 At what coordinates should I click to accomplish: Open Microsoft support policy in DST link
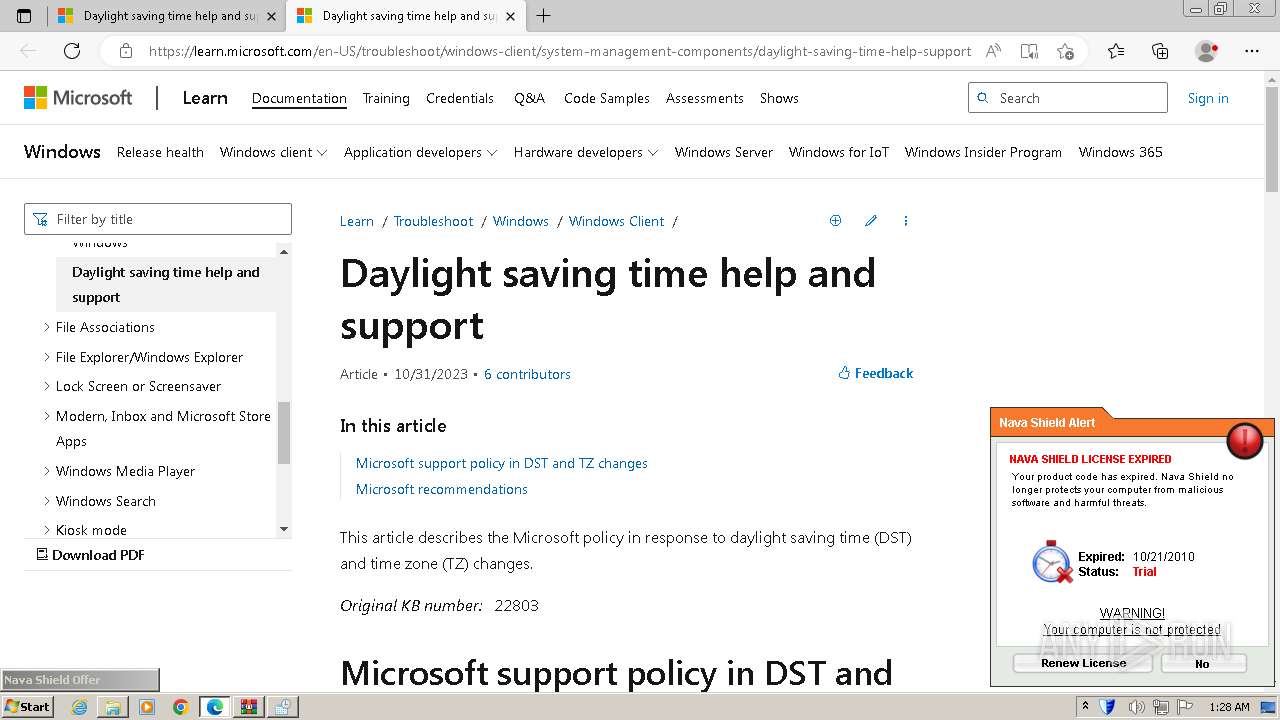pos(502,463)
